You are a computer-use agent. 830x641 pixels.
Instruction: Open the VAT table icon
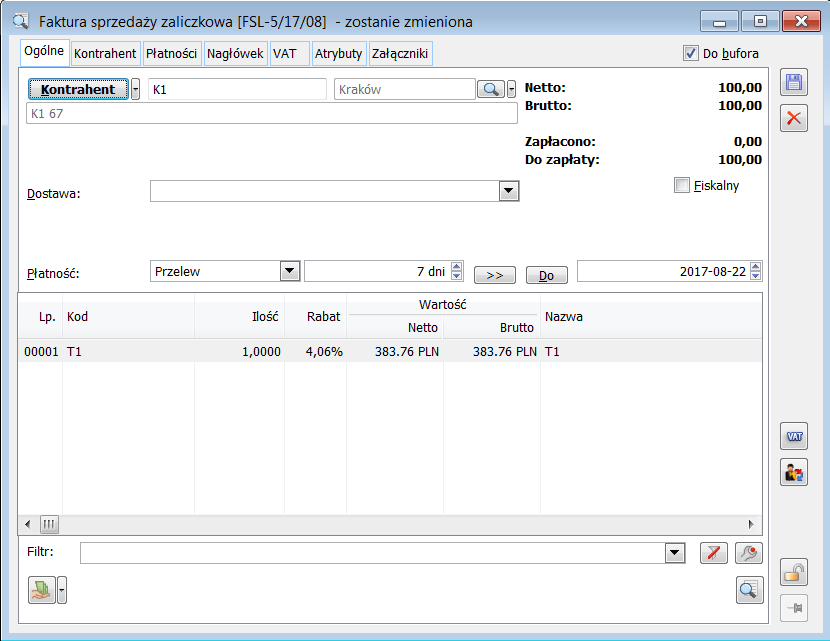(x=794, y=436)
